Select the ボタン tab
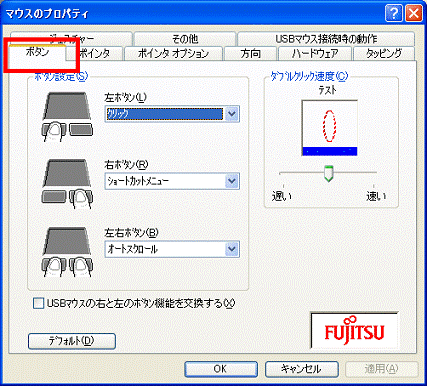427x386 pixels. 37,52
